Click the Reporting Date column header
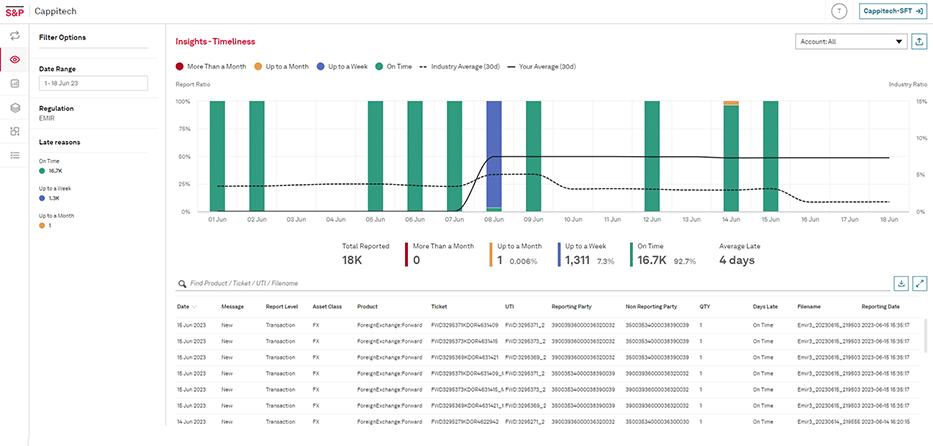This screenshot has width=933, height=446. [x=881, y=307]
